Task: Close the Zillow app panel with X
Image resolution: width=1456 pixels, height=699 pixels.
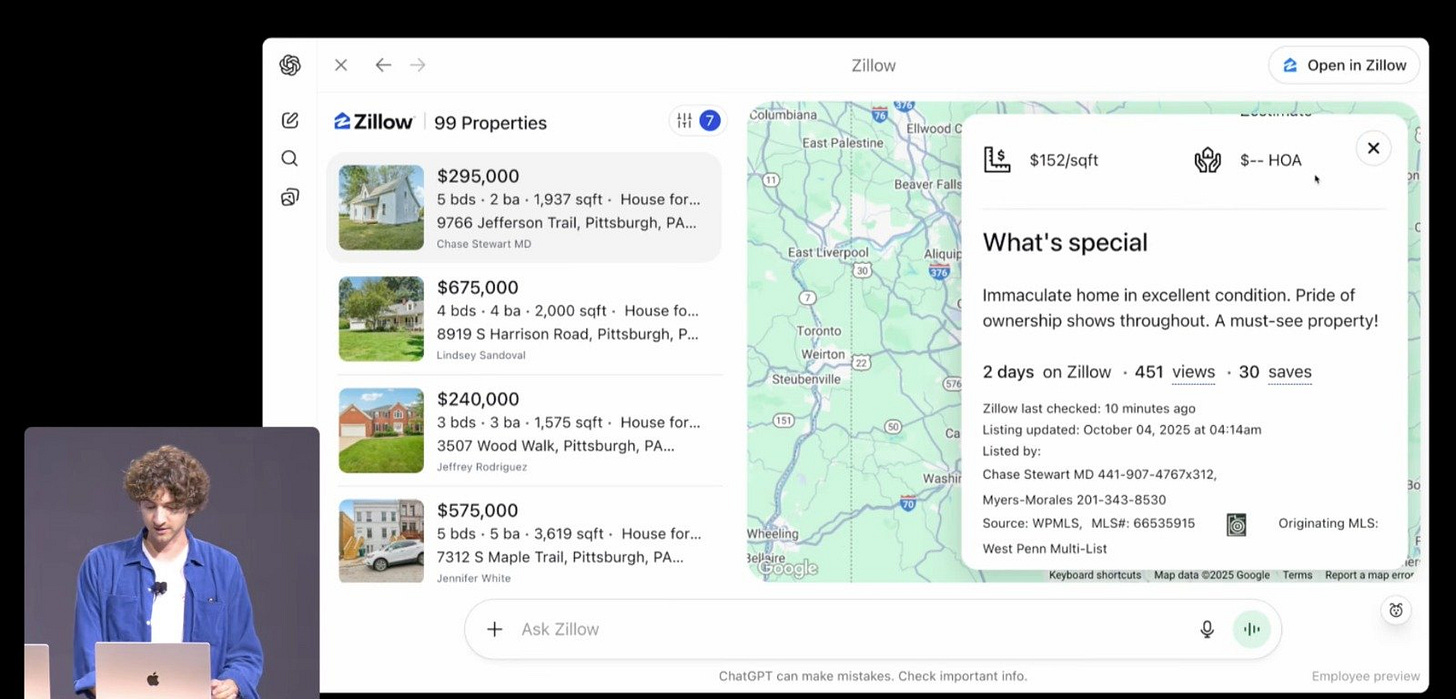Action: click(x=341, y=65)
